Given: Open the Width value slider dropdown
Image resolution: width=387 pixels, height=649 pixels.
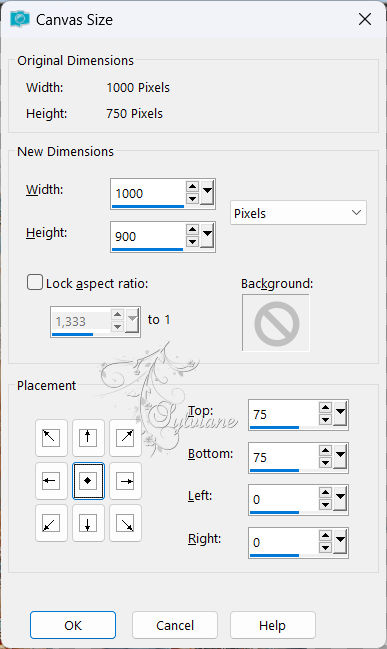Looking at the screenshot, I should (x=208, y=192).
